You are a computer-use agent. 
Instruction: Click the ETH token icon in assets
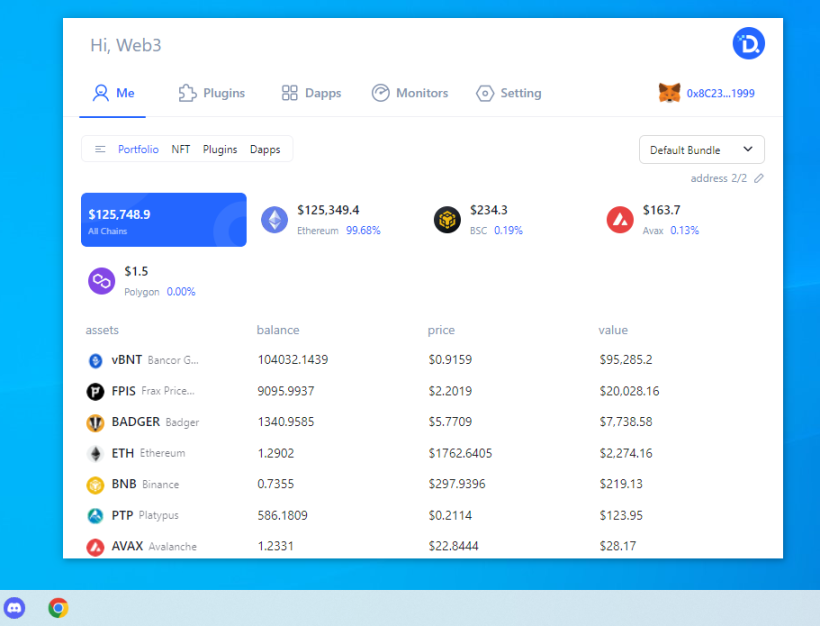(x=95, y=453)
